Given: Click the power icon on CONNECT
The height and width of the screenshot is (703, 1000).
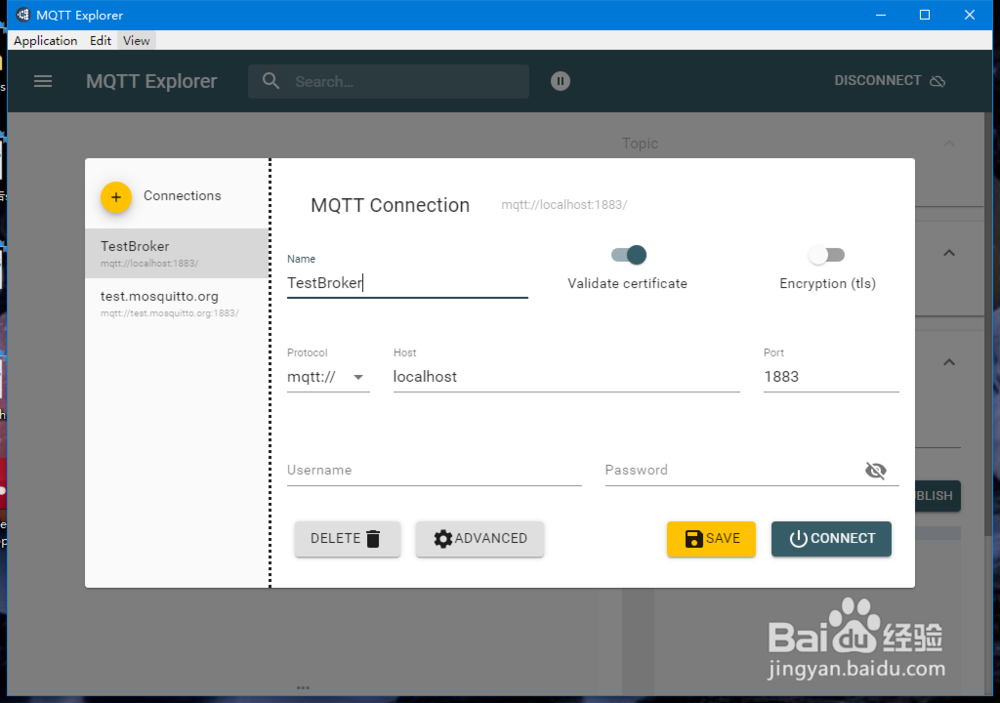Looking at the screenshot, I should [x=798, y=539].
